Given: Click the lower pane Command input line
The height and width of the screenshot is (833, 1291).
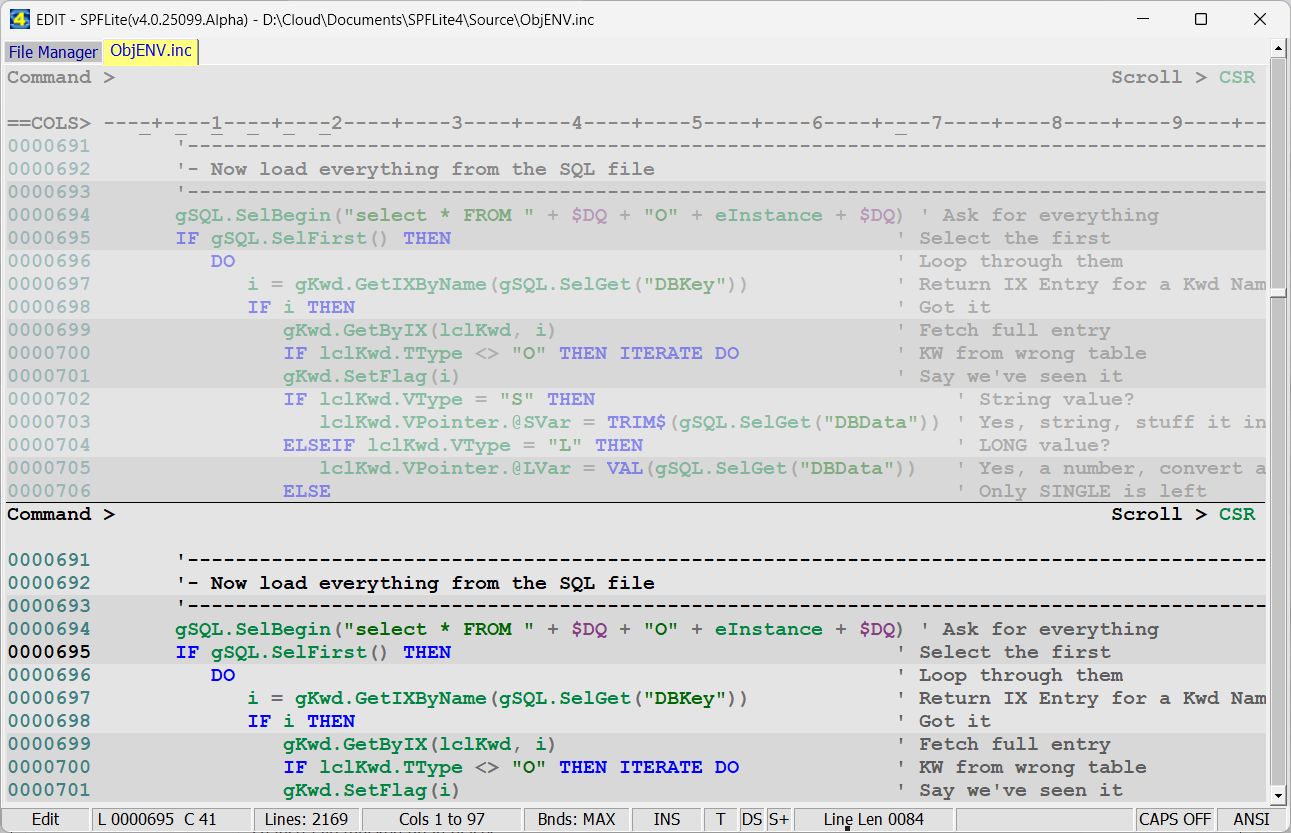Looking at the screenshot, I should 600,515.
